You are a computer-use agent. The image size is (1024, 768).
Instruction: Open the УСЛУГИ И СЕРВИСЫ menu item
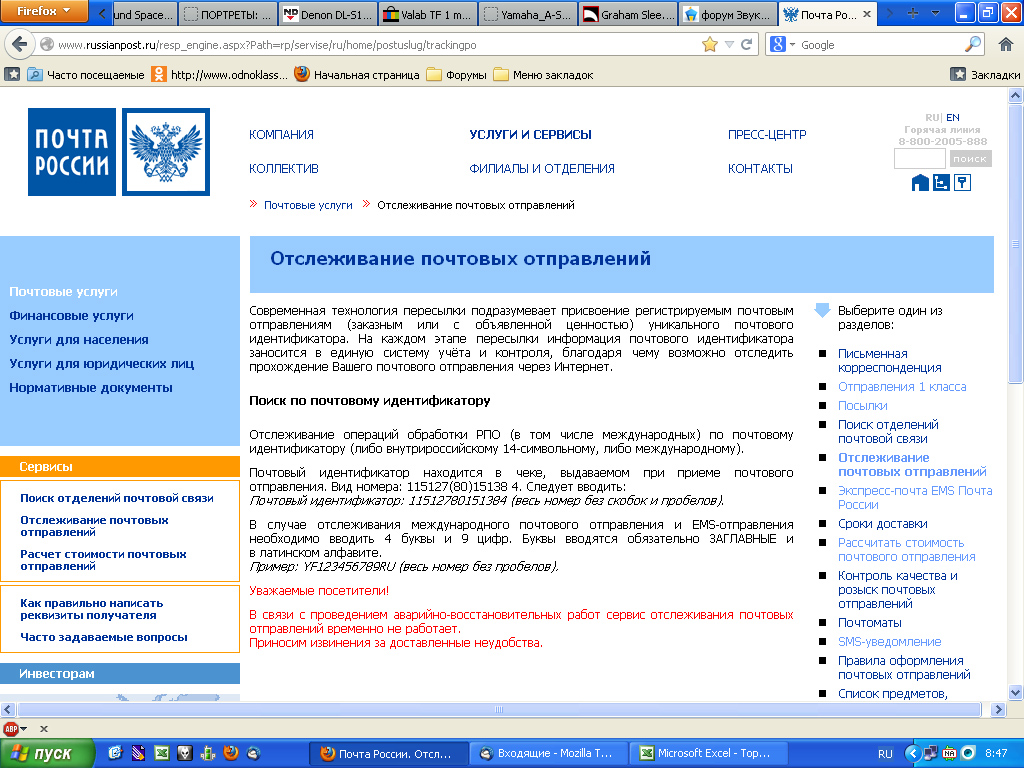[530, 135]
